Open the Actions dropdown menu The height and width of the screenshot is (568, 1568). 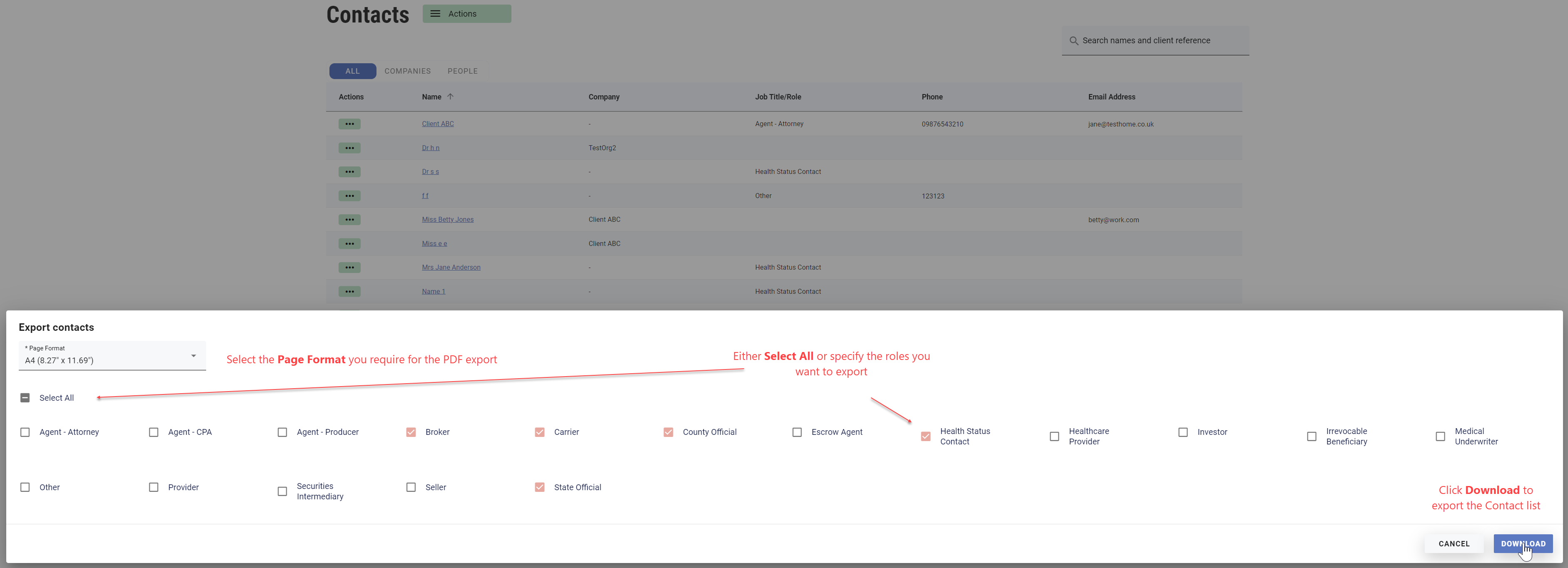467,14
